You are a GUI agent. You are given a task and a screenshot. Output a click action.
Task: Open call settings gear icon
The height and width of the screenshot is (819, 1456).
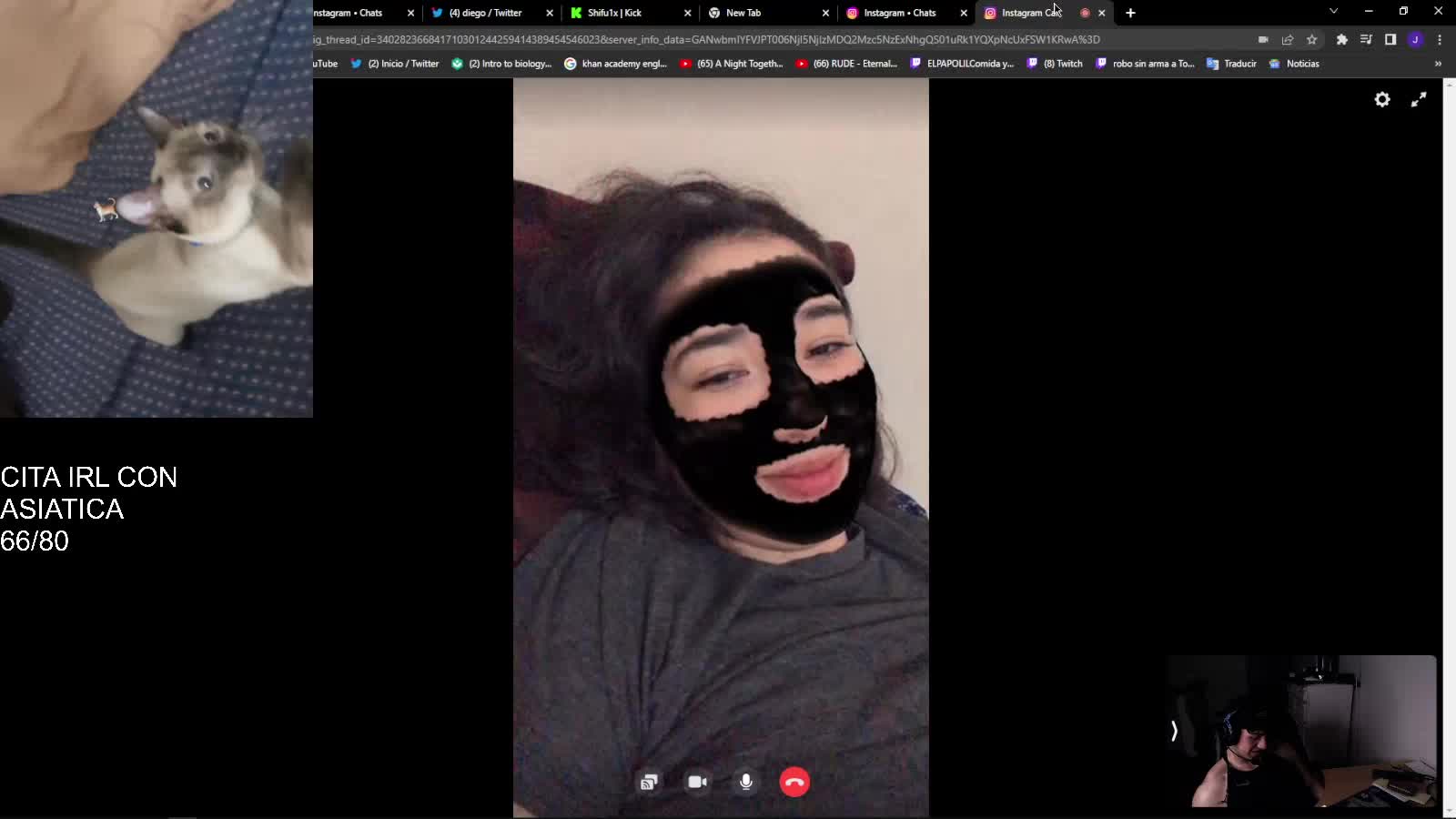[1381, 100]
